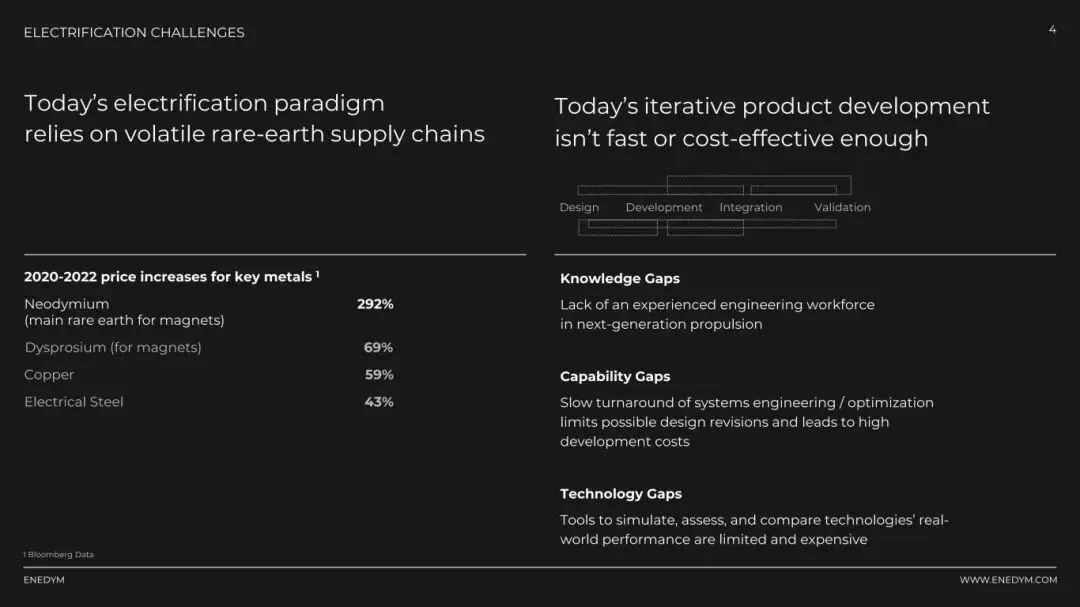Click the Development stage label
1080x607 pixels.
tap(664, 208)
